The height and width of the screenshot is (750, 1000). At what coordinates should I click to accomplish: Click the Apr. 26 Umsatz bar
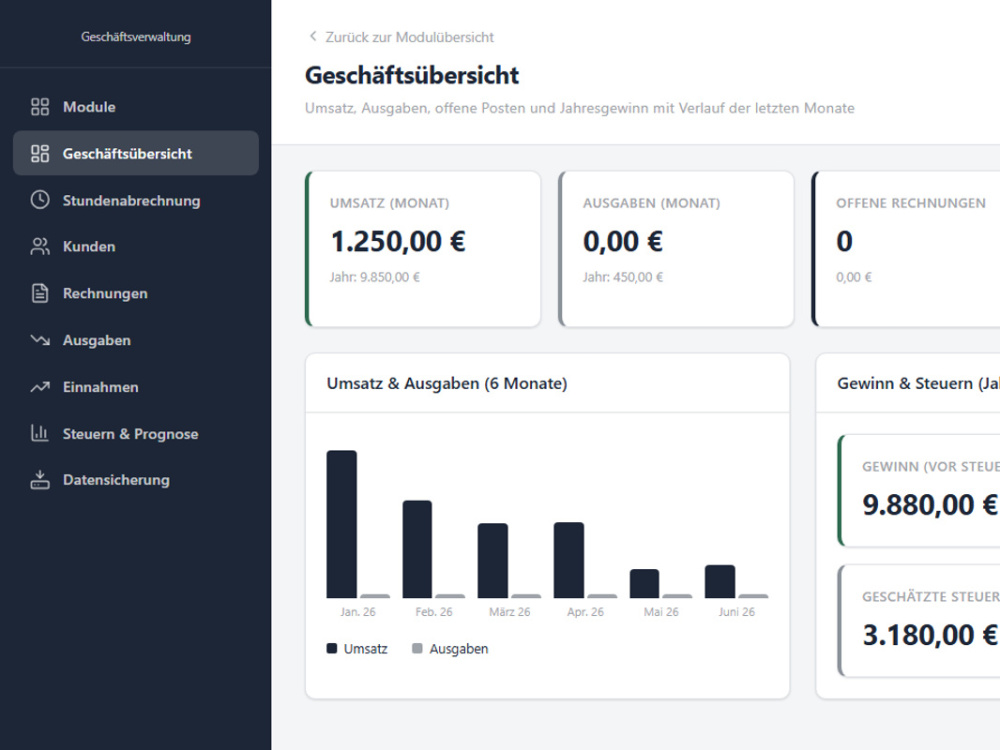tap(569, 560)
